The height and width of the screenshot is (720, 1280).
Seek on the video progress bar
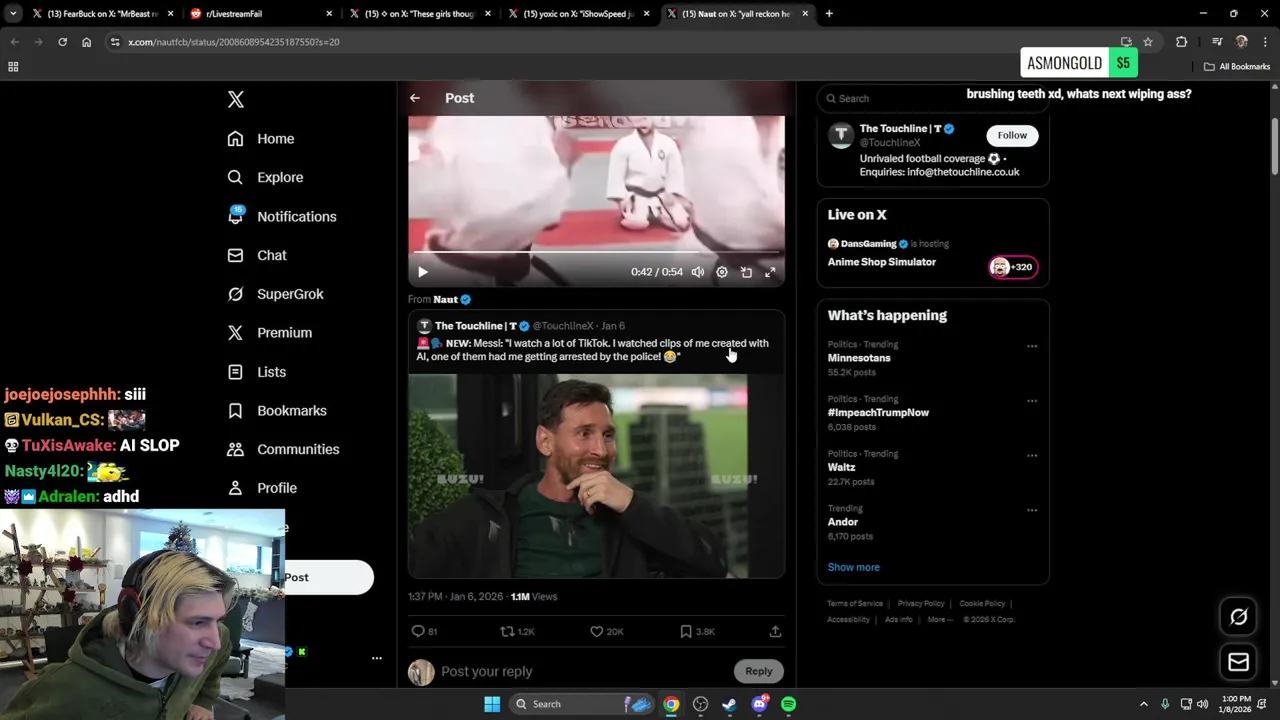[x=596, y=252]
